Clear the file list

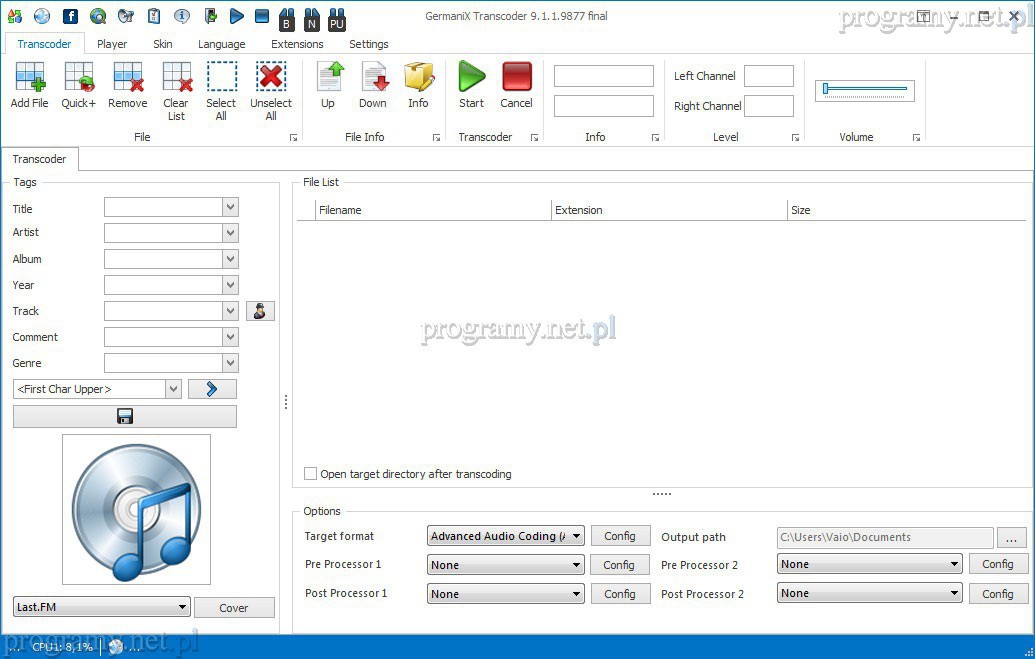point(176,79)
